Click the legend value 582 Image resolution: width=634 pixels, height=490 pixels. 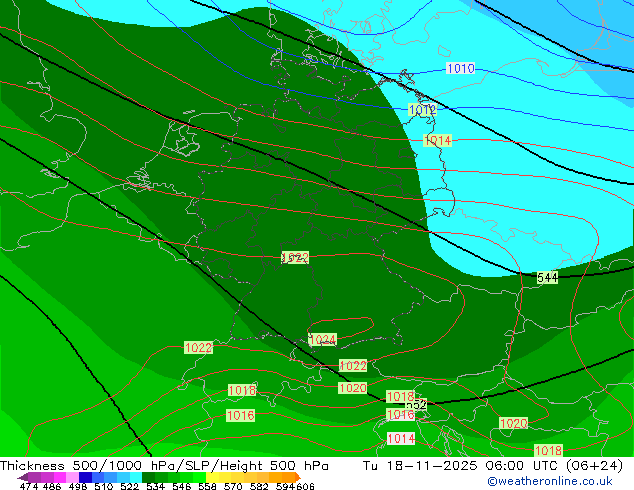coord(259,486)
